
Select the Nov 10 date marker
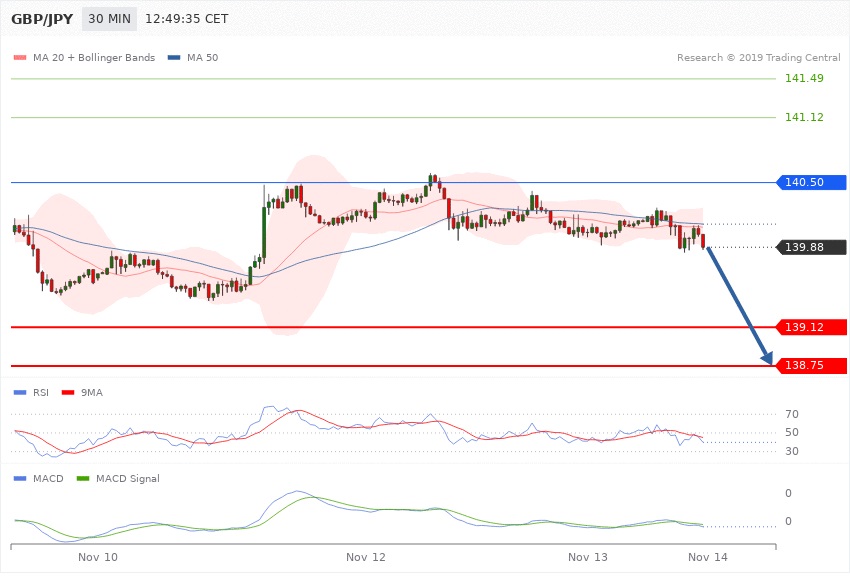(x=98, y=555)
